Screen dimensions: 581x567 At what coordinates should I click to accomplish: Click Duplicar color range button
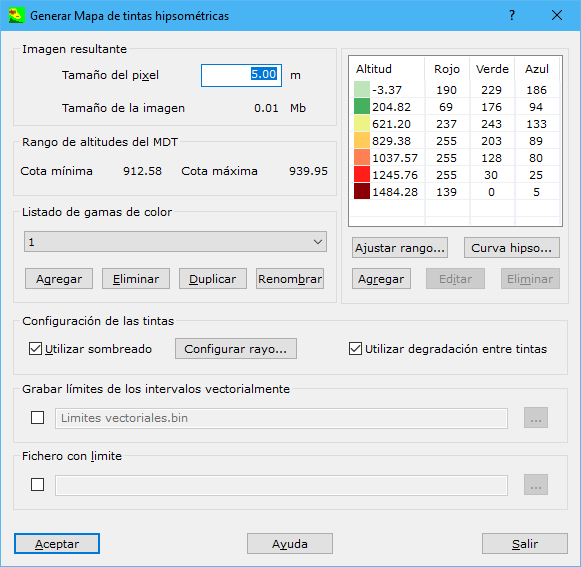point(213,279)
